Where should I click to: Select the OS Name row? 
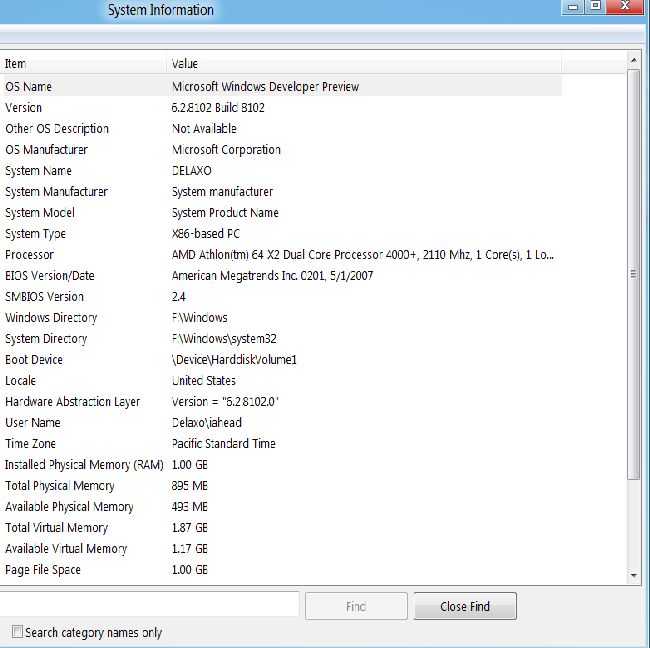283,86
